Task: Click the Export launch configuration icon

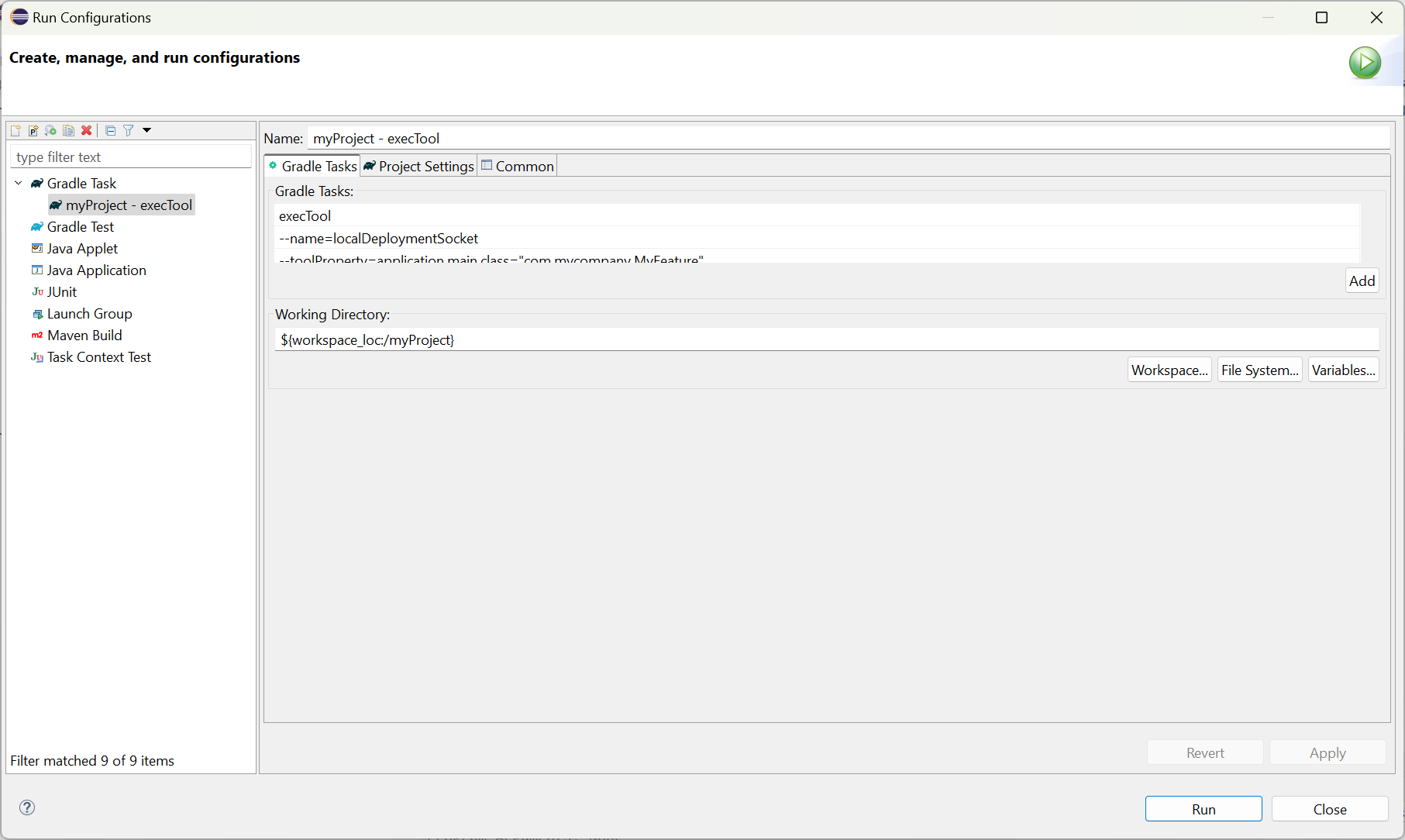Action: (x=51, y=131)
